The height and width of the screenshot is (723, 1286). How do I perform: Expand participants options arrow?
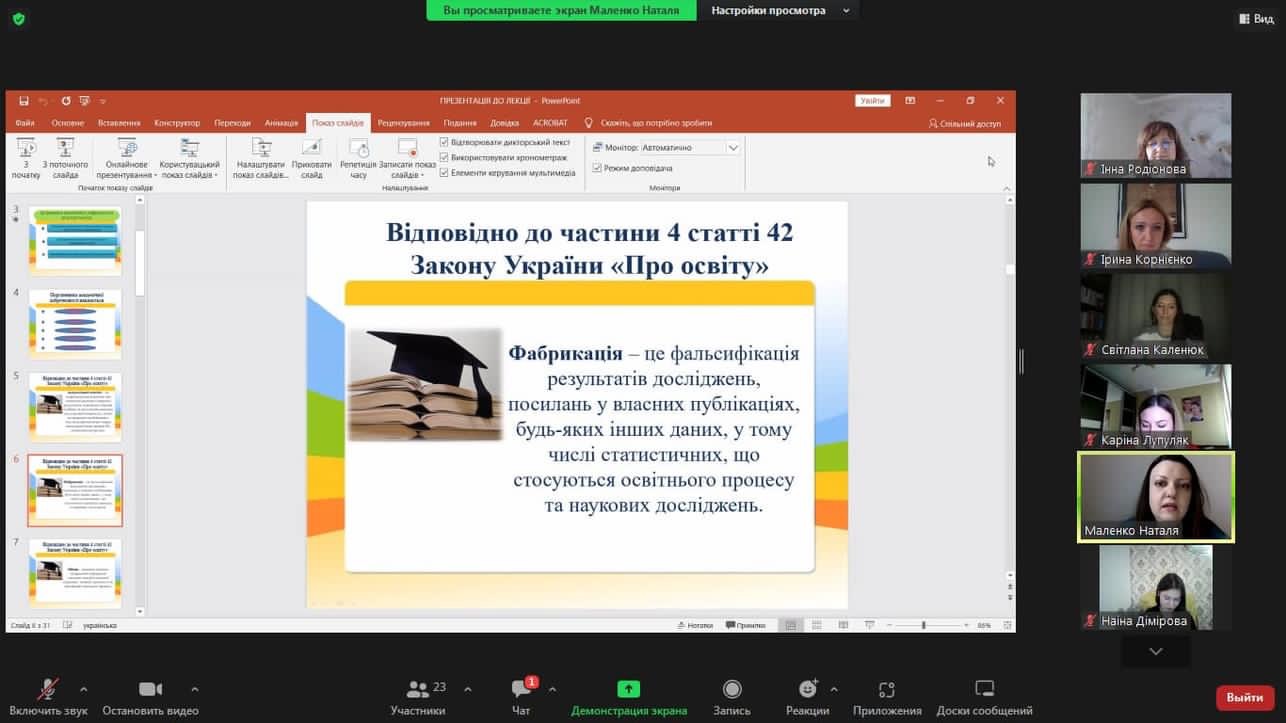pyautogui.click(x=468, y=689)
